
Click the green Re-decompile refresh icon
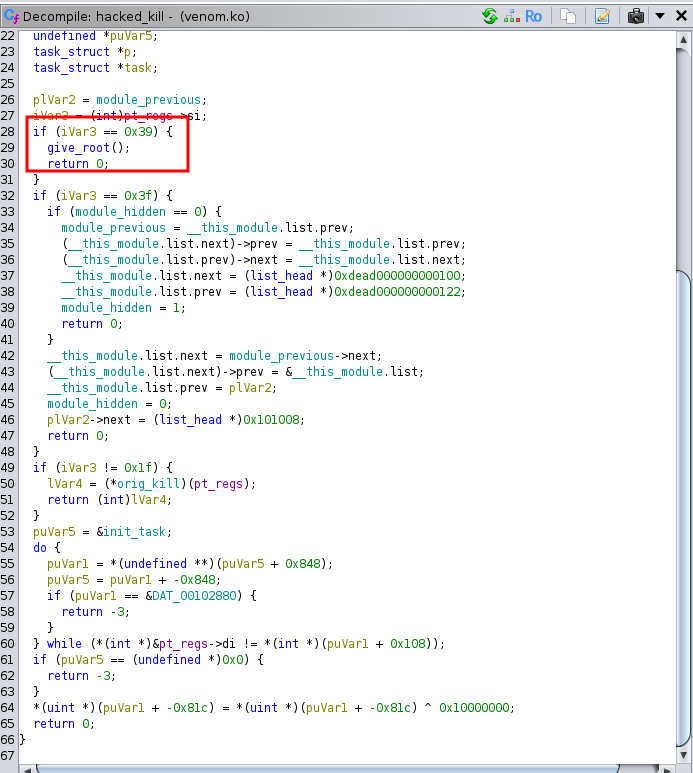[x=489, y=16]
